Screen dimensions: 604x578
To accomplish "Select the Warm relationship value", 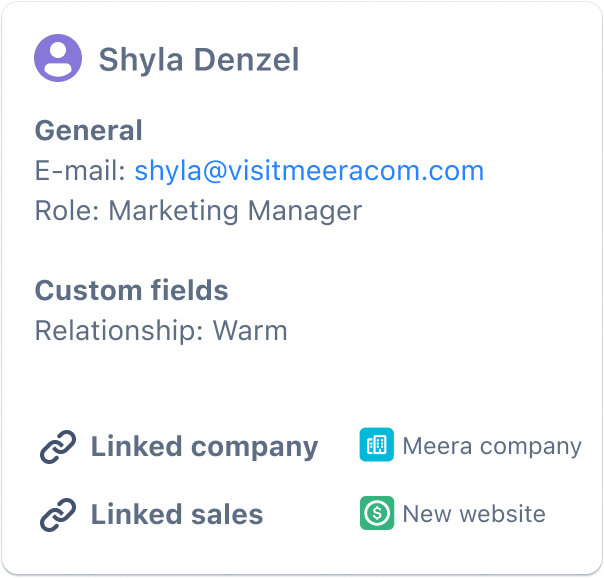I will pyautogui.click(x=249, y=331).
